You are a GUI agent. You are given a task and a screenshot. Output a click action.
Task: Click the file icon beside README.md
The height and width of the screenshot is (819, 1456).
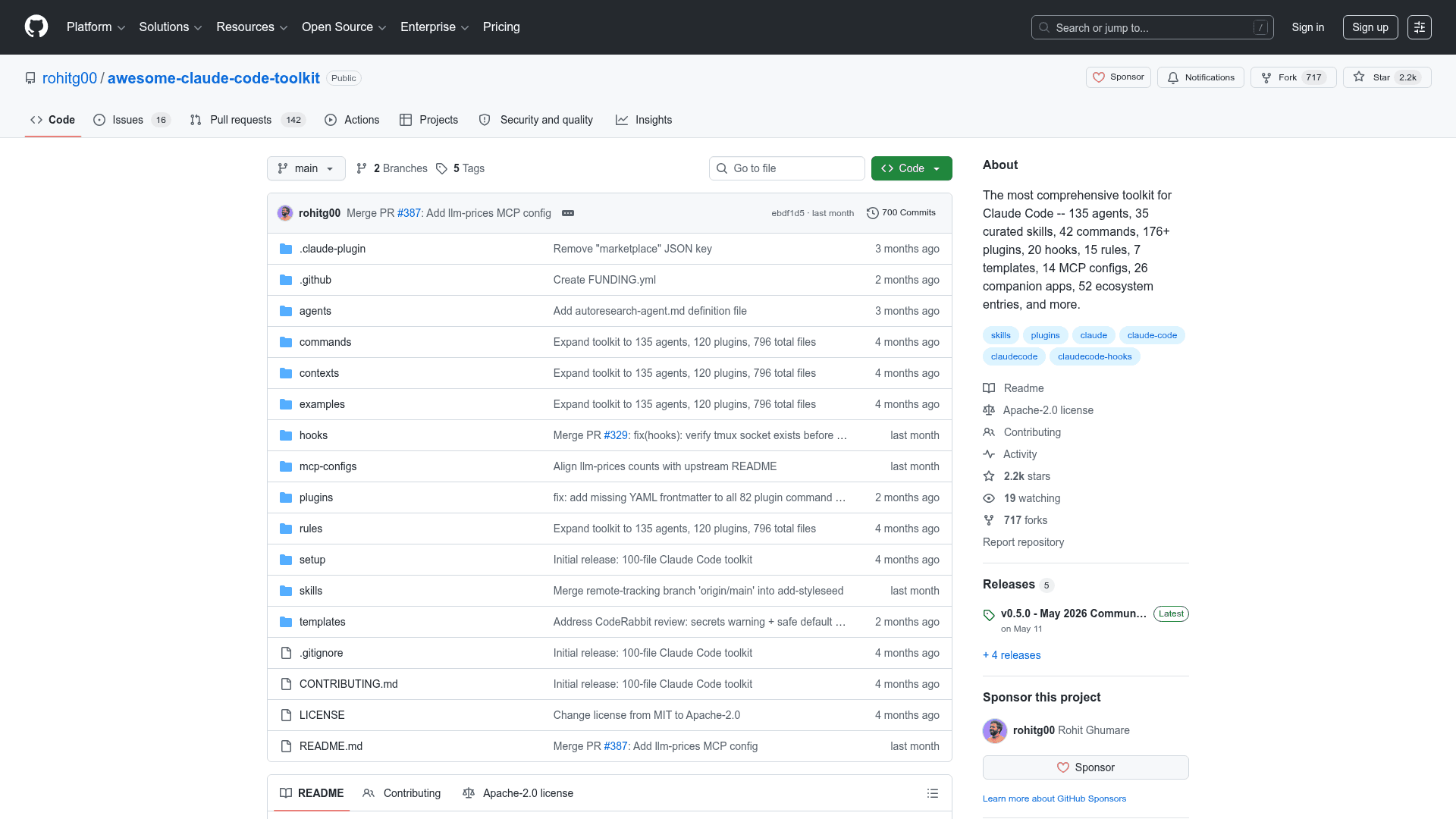[x=286, y=746]
